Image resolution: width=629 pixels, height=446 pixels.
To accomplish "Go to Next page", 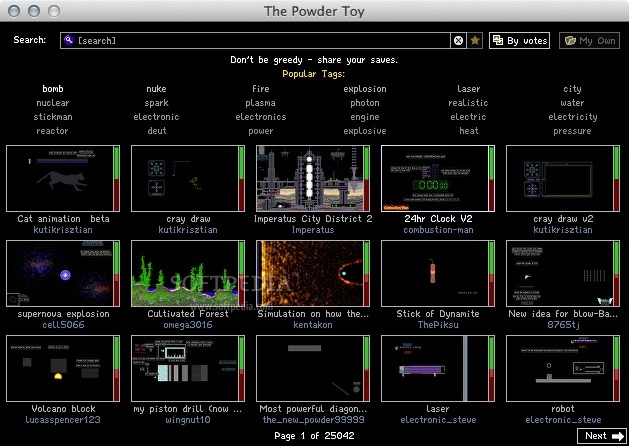I will tap(602, 436).
